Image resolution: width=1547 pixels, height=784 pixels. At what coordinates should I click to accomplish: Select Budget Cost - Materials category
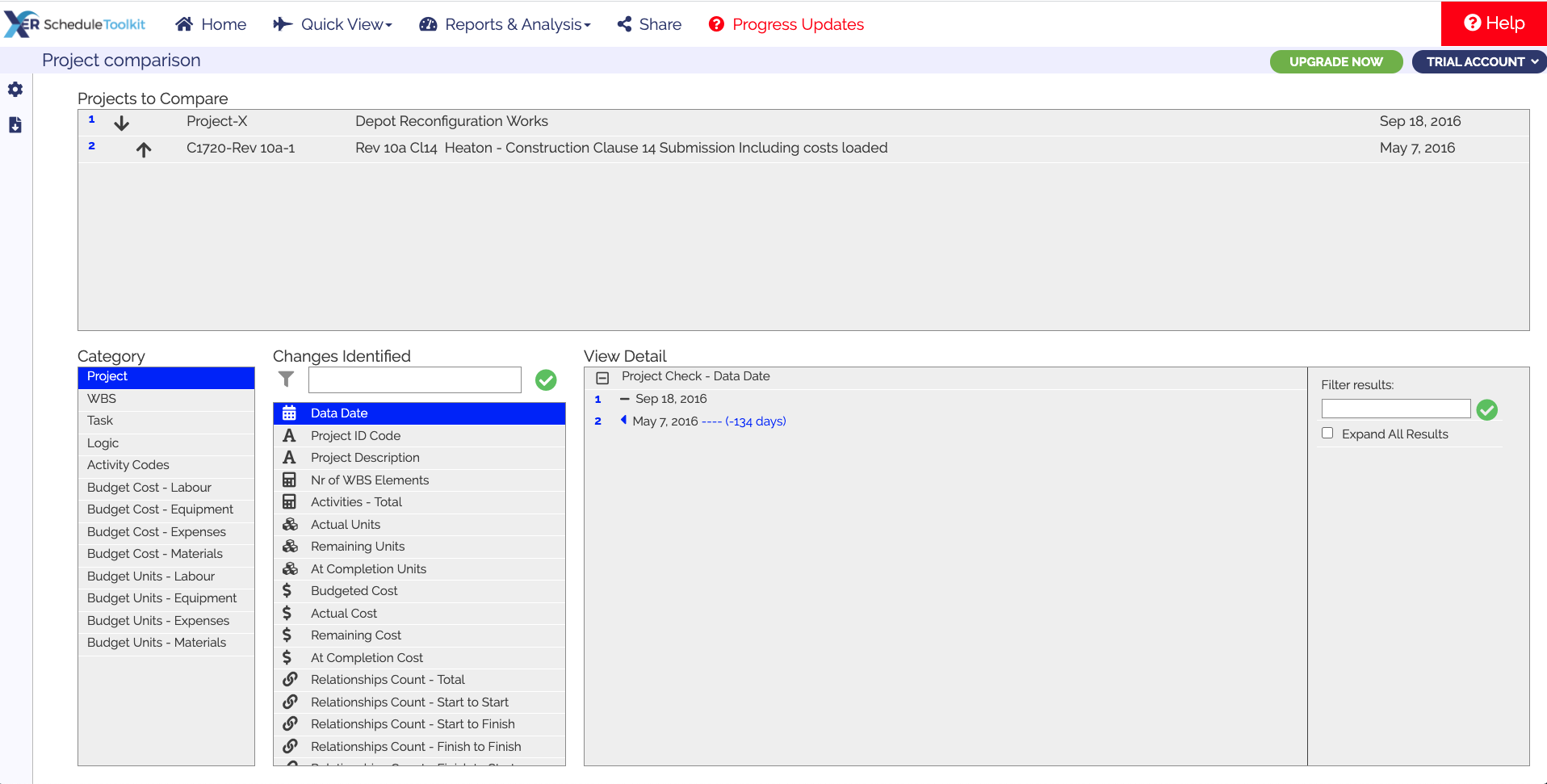166,554
